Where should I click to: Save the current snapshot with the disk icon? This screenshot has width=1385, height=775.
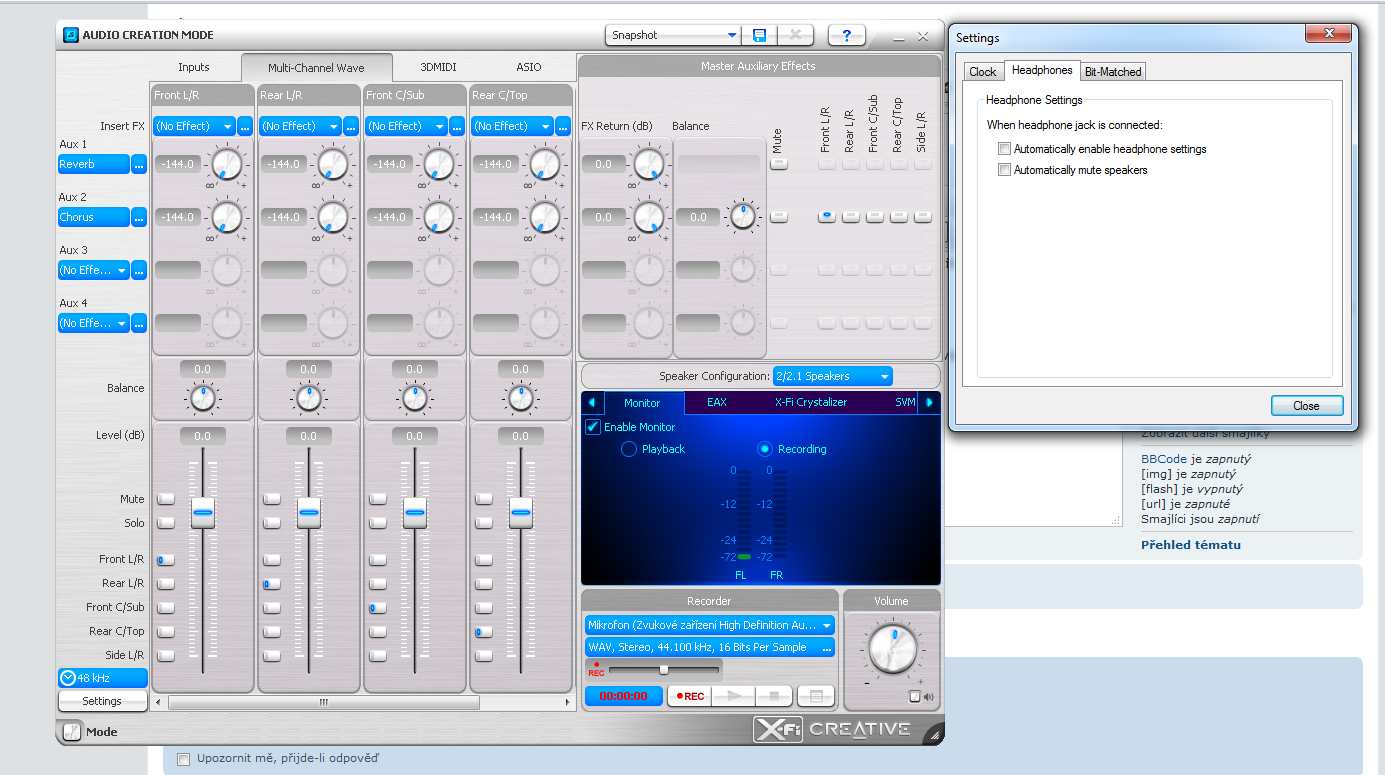click(759, 35)
